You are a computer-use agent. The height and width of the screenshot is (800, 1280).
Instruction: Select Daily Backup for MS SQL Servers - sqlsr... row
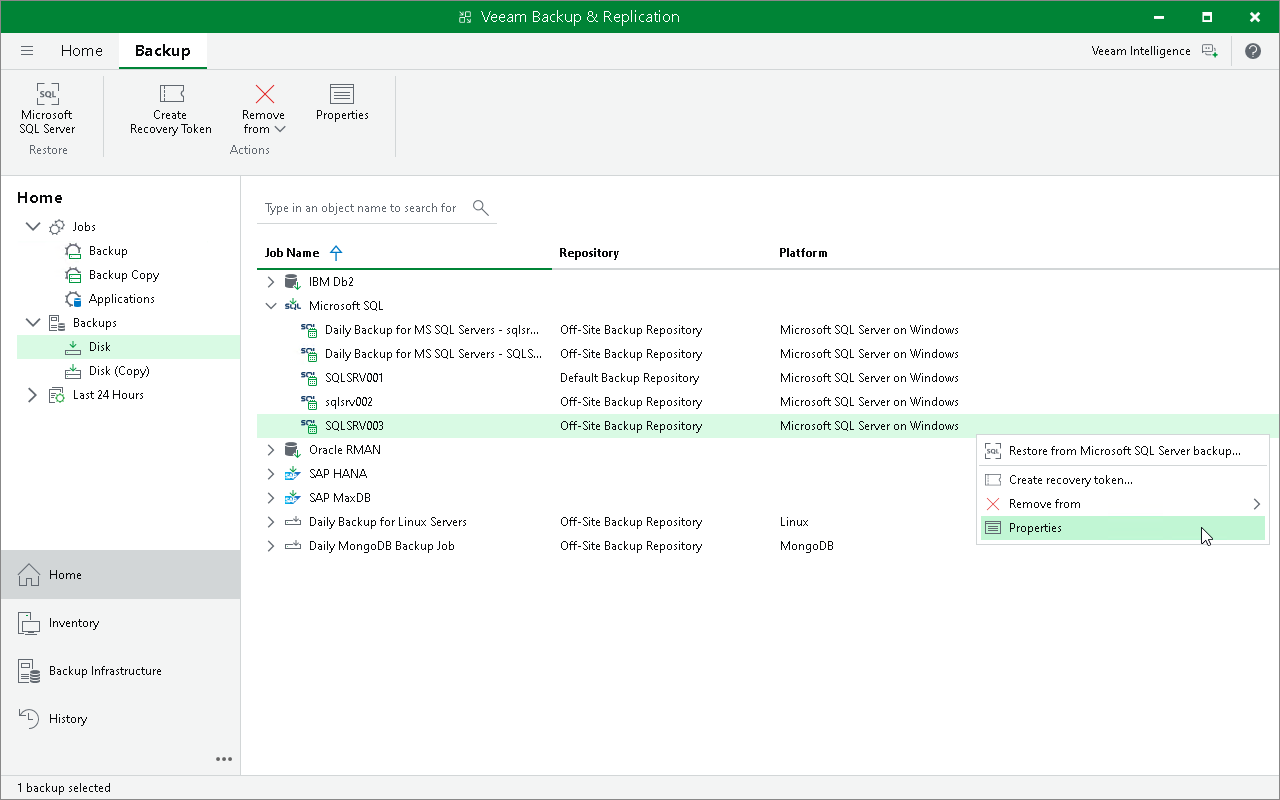click(767, 330)
